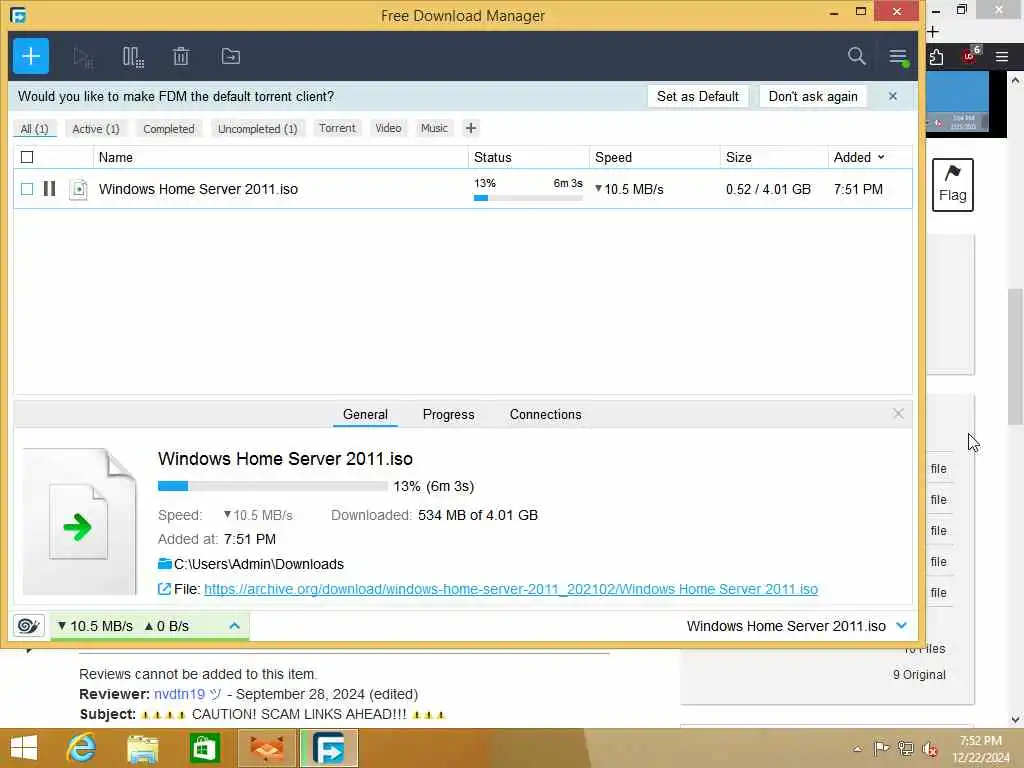Add a new tag filter with plus
This screenshot has width=1024, height=768.
pyautogui.click(x=471, y=128)
